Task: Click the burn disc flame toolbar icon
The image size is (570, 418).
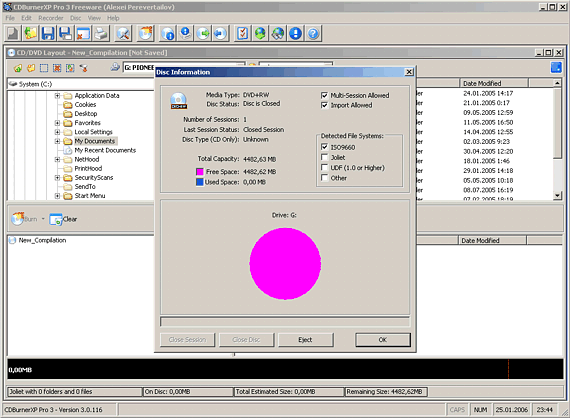Action: click(146, 33)
